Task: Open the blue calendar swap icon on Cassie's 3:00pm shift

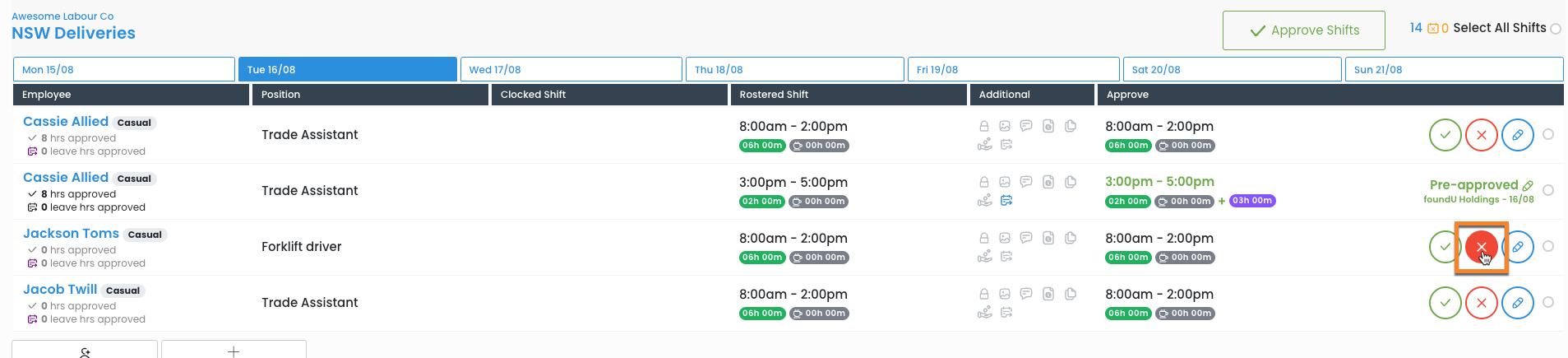Action: point(1006,200)
